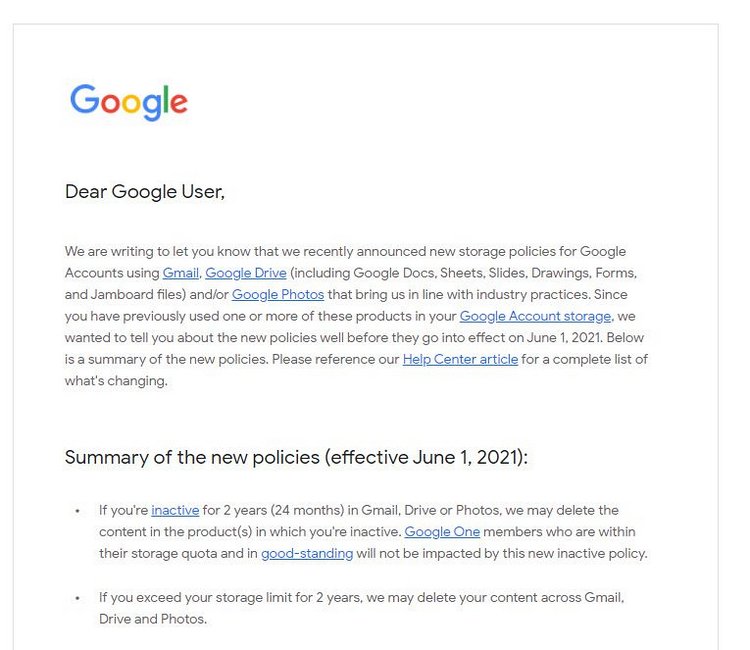This screenshot has width=750, height=650.
Task: Click the bullet marker before 'If you exceed'
Action: (x=77, y=598)
